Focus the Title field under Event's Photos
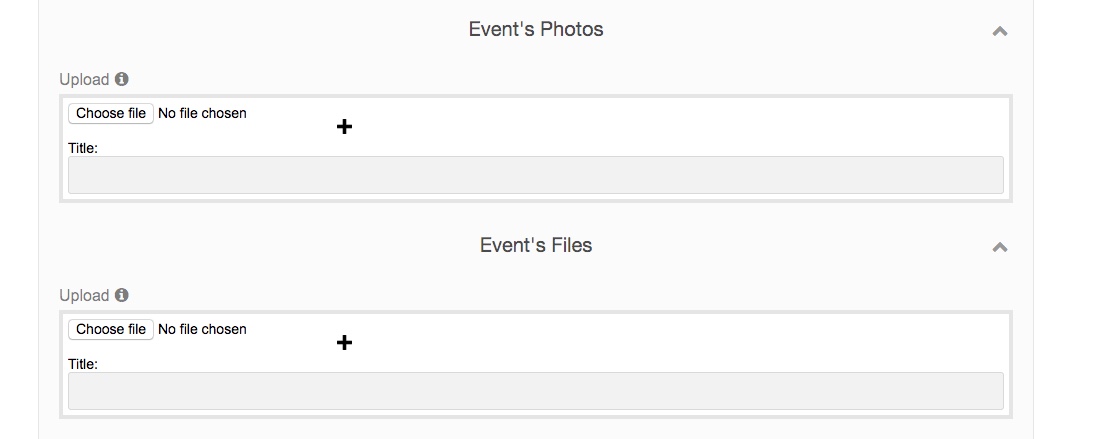The height and width of the screenshot is (439, 1119). (x=535, y=175)
